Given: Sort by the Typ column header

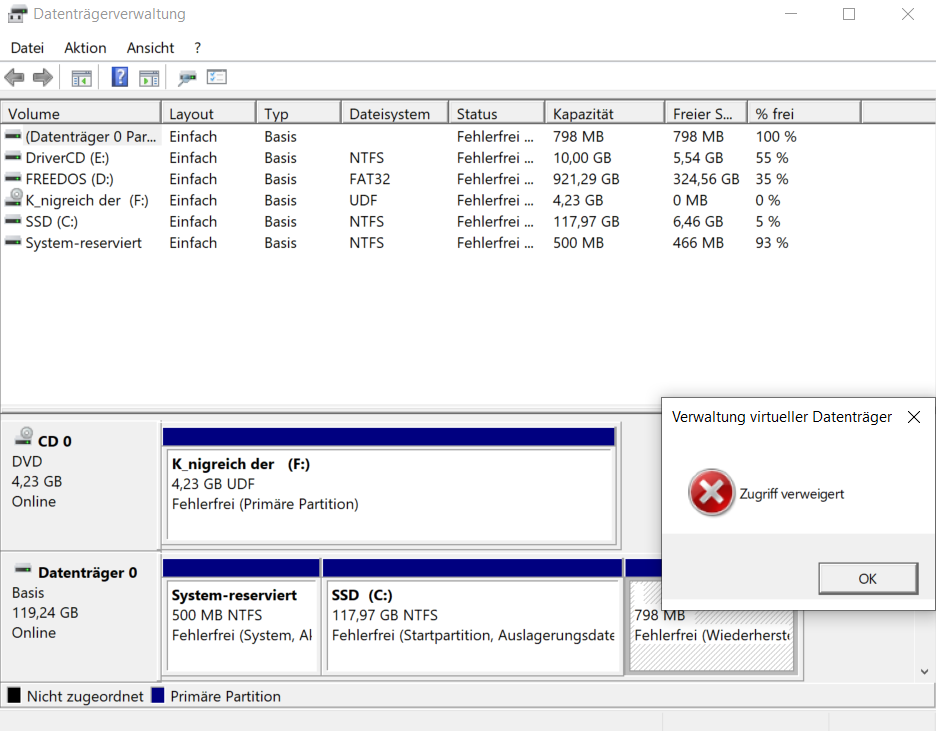Looking at the screenshot, I should 298,113.
